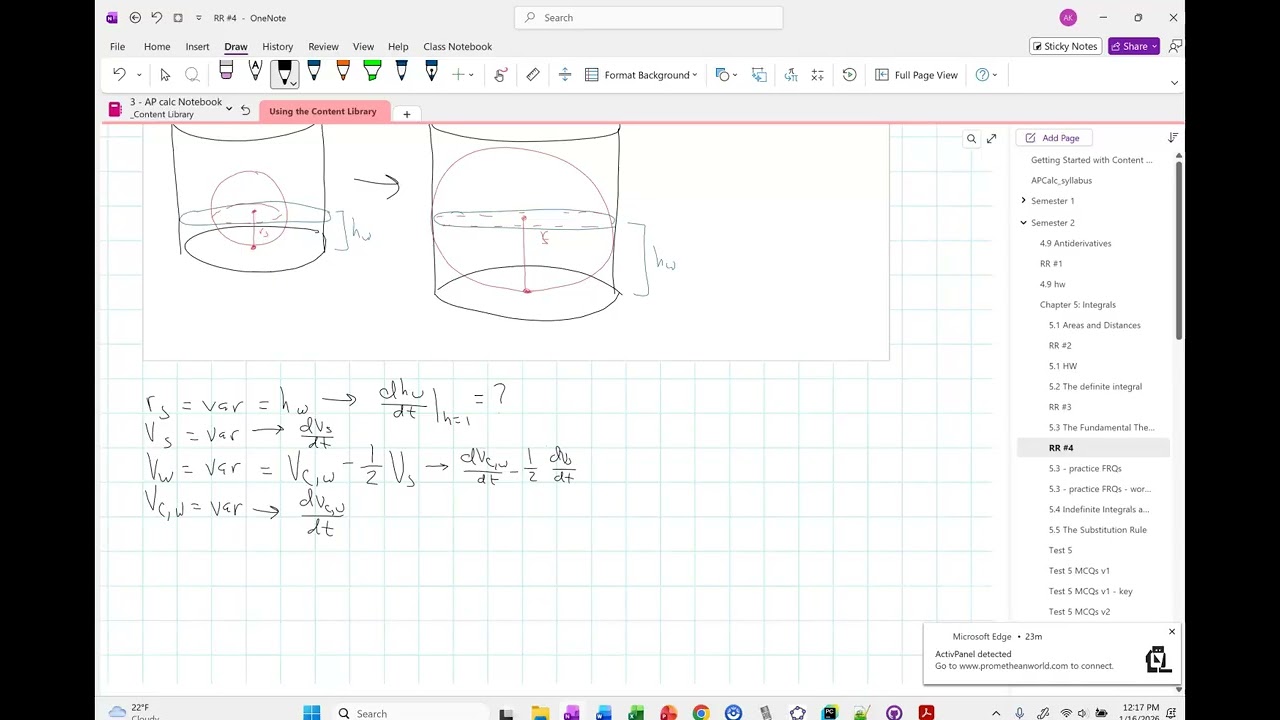
Task: Open the Class Notebook tab
Action: pos(457,47)
